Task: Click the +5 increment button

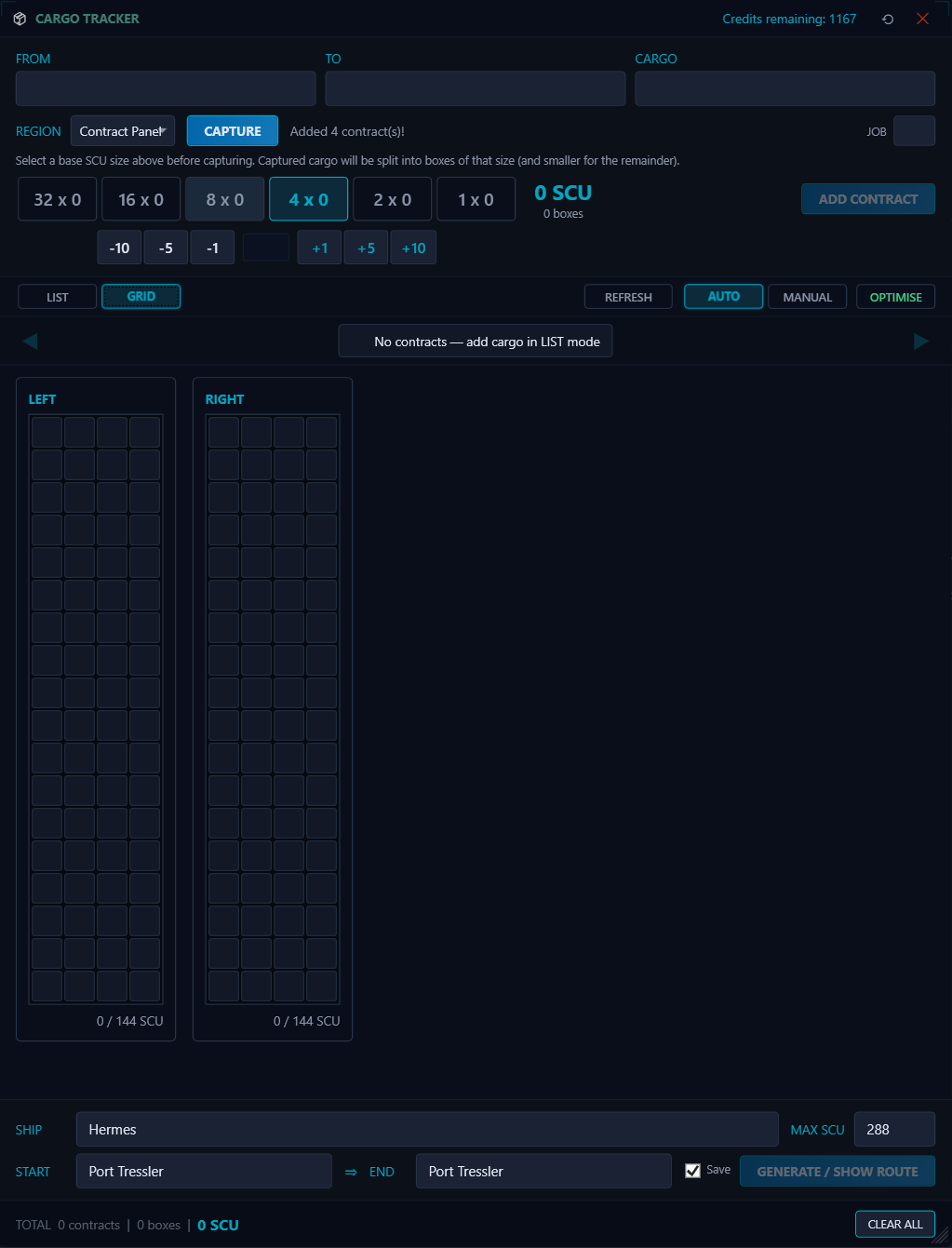Action: click(x=367, y=248)
